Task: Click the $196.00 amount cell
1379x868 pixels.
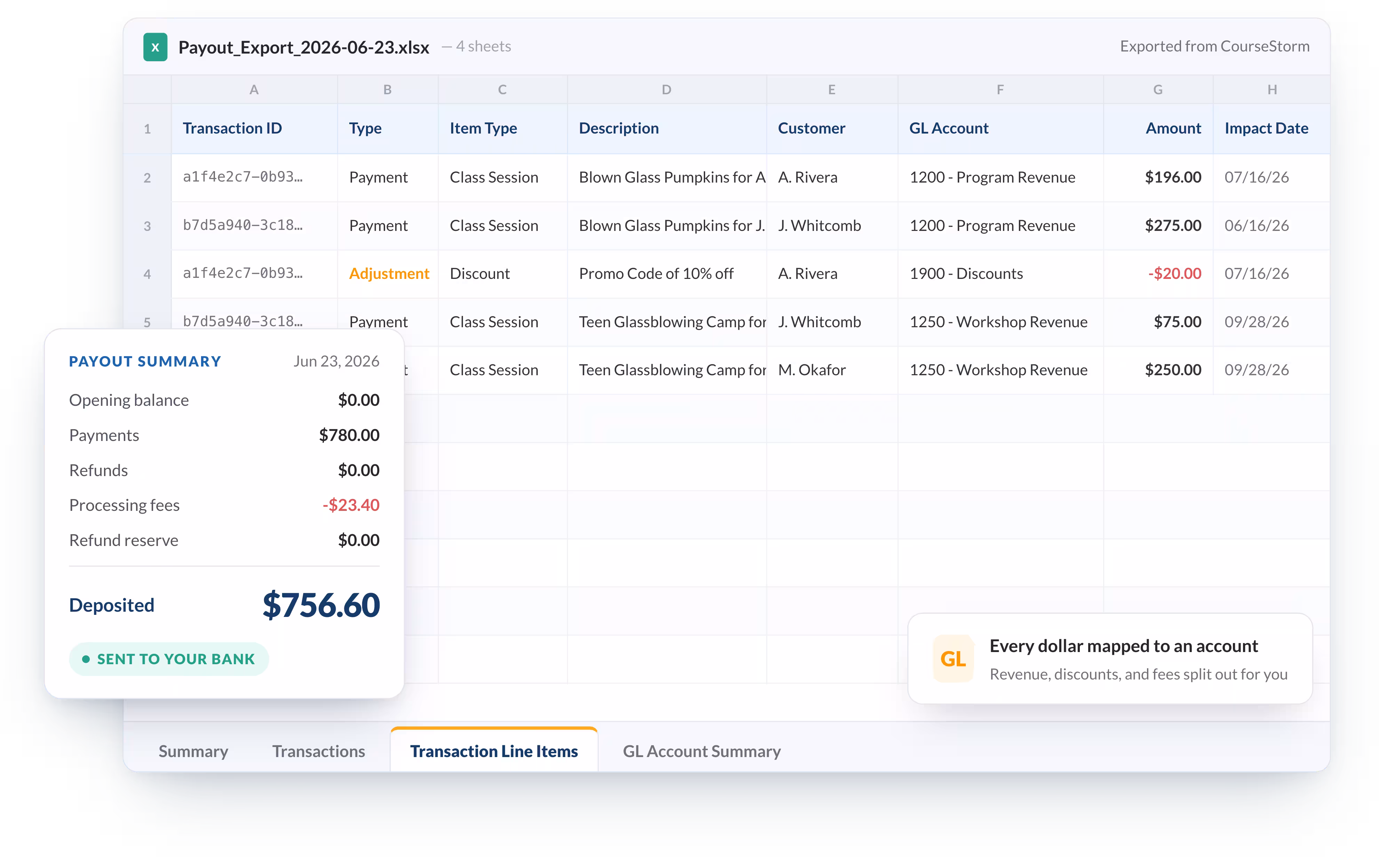Action: (x=1158, y=177)
